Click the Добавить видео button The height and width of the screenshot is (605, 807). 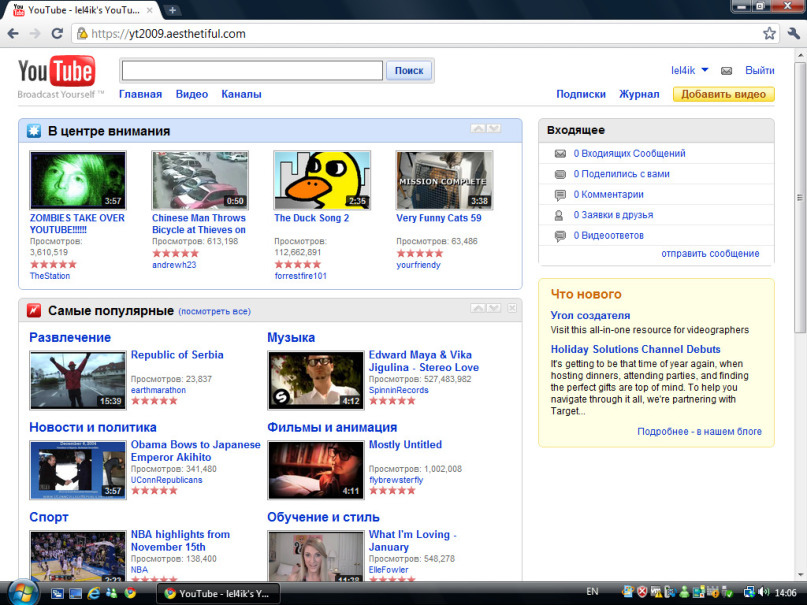click(723, 94)
